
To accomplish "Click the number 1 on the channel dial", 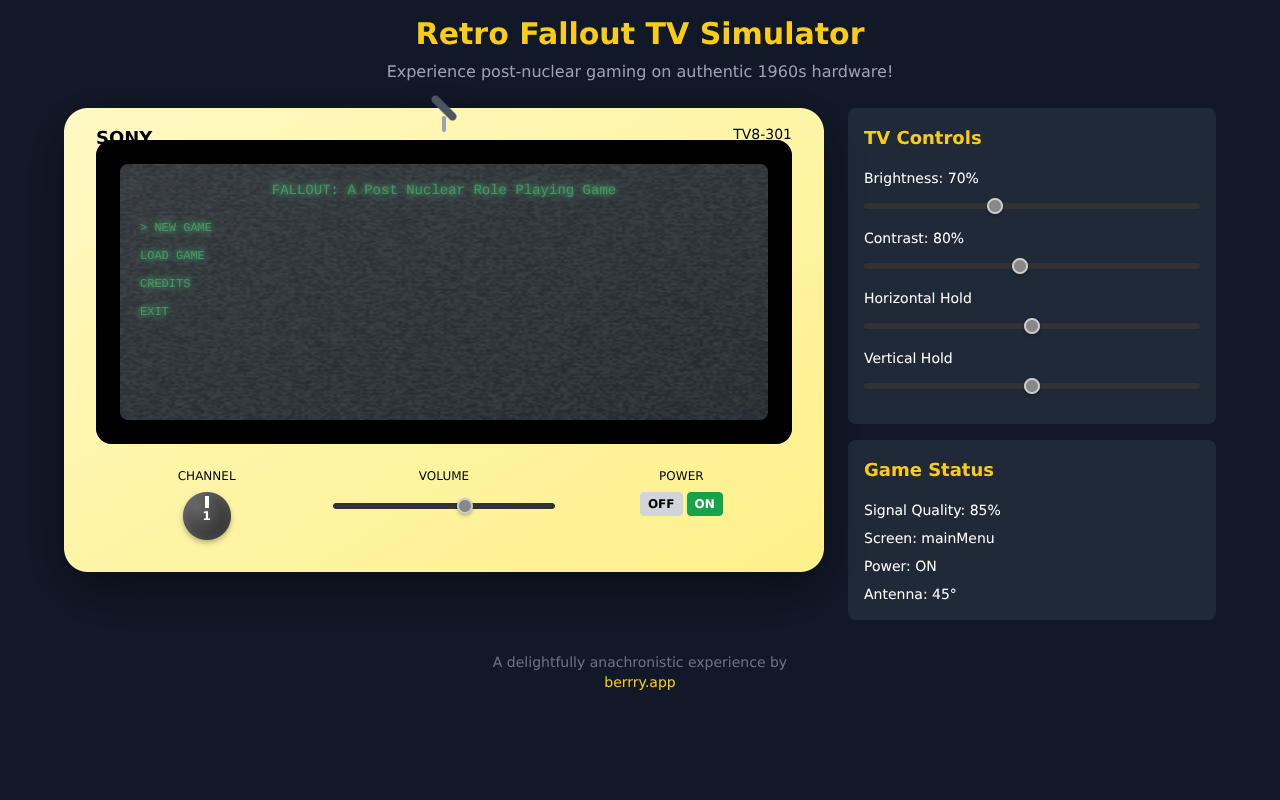I will [206, 516].
